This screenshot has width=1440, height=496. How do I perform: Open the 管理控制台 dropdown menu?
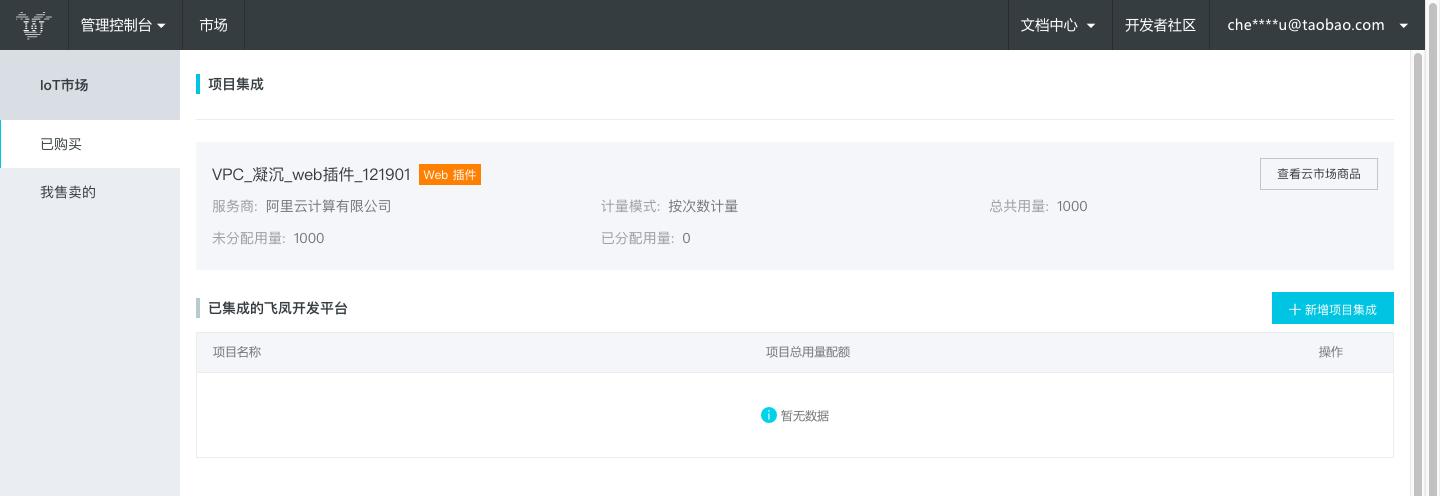coord(124,25)
